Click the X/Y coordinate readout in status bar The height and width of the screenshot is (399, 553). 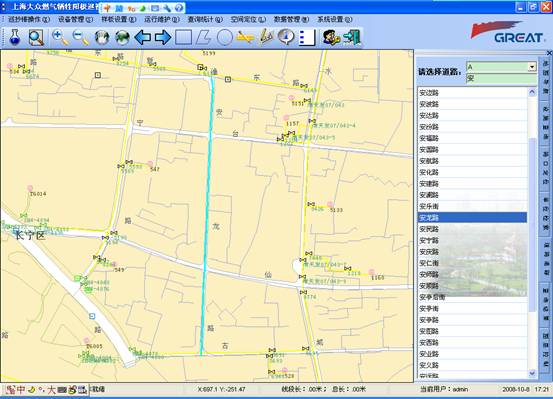[x=221, y=389]
